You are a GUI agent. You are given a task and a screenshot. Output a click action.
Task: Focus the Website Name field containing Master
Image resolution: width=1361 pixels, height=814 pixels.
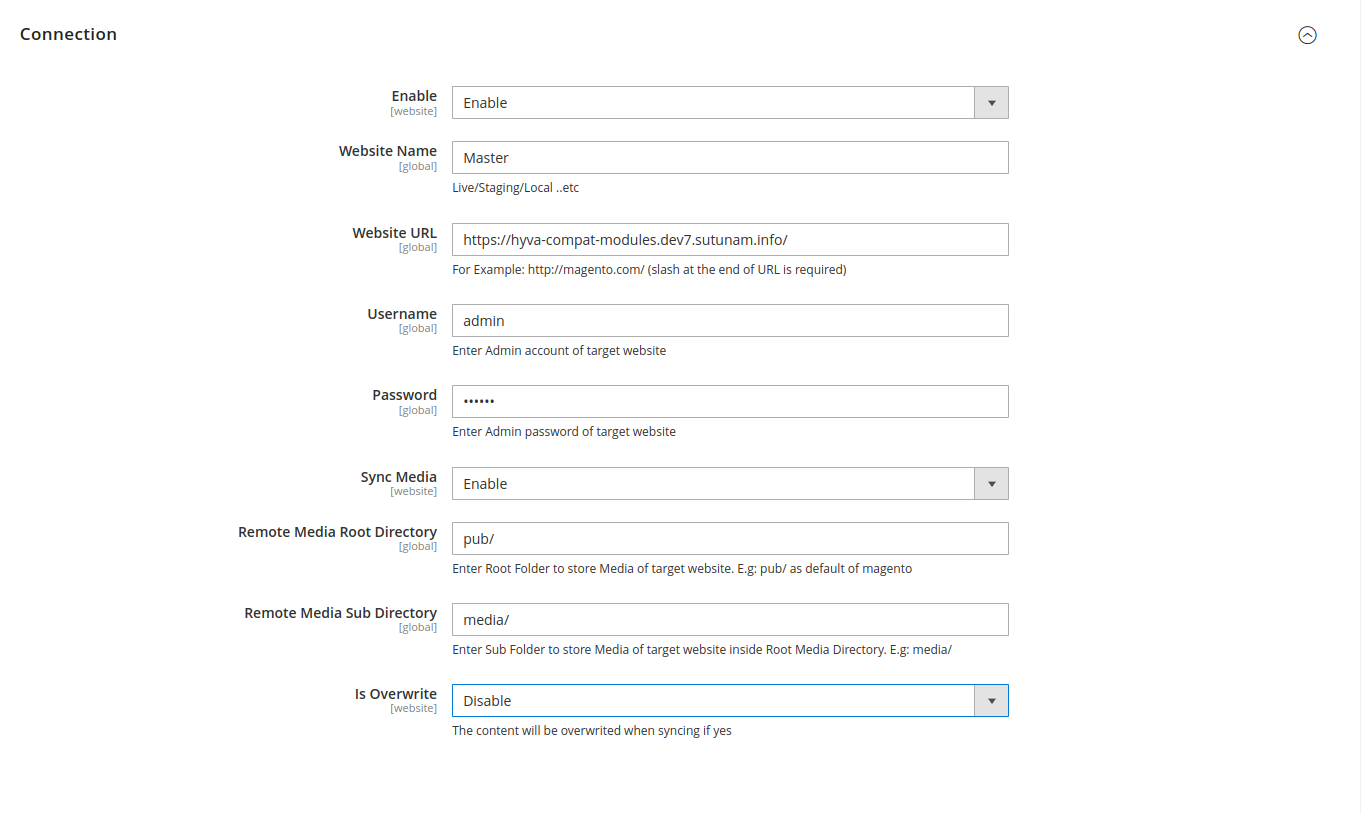point(730,158)
